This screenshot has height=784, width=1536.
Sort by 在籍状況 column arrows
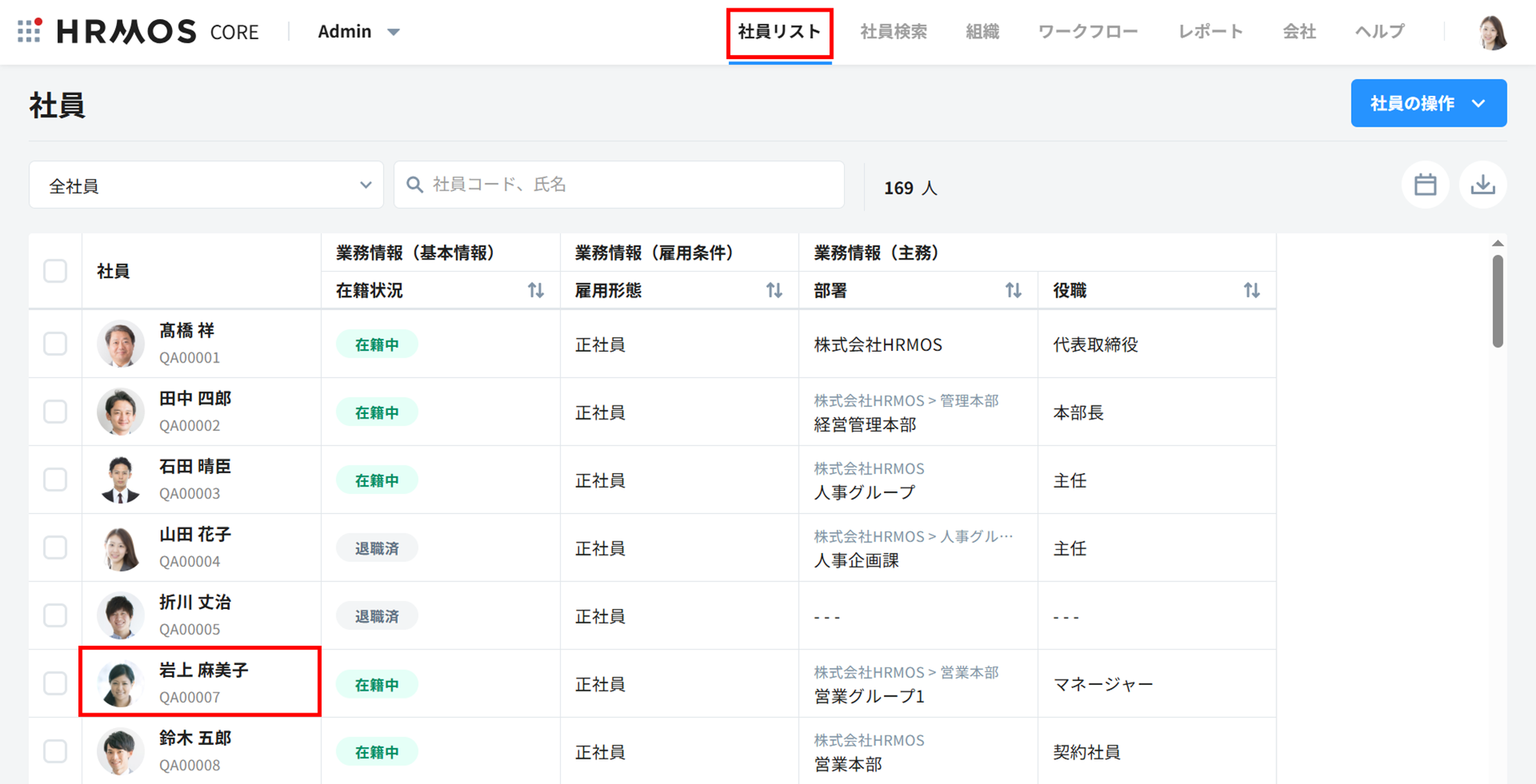pos(535,290)
